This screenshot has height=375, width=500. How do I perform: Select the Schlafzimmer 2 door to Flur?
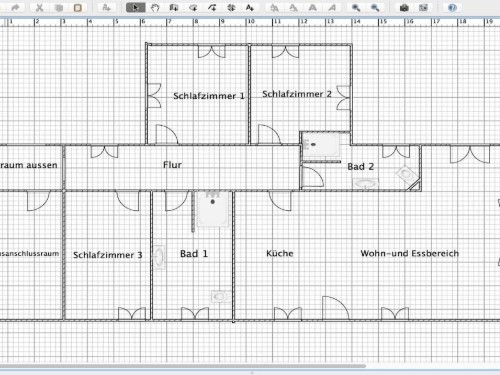[269, 134]
